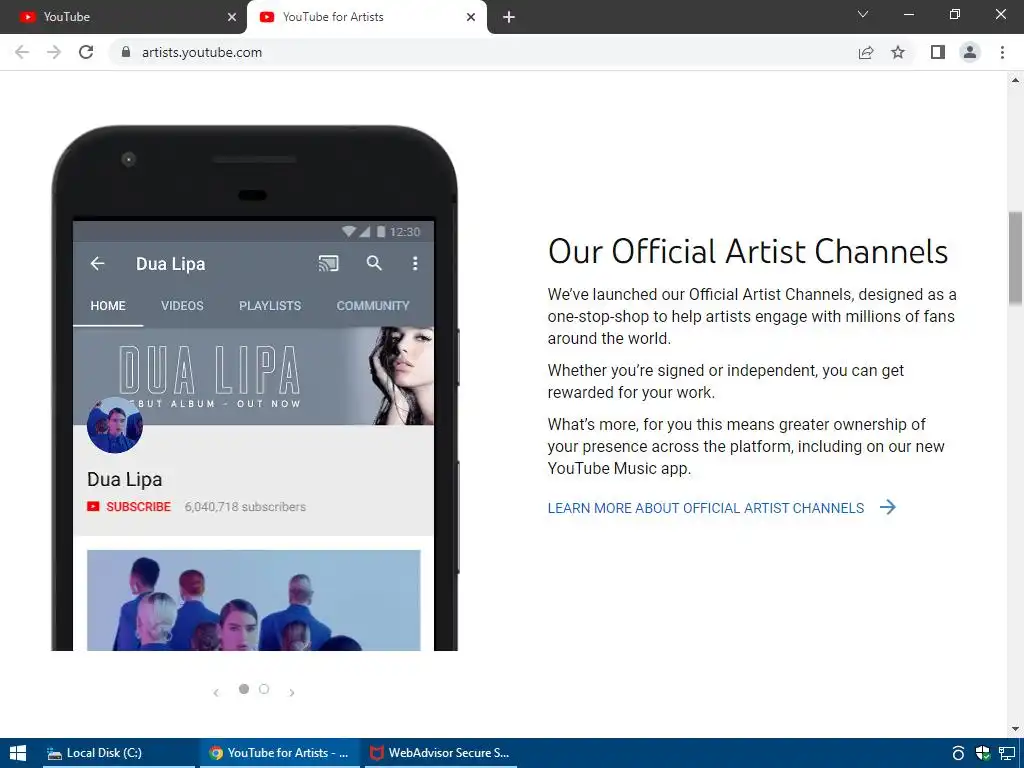Click the arrow beside Learn More link

(x=888, y=507)
